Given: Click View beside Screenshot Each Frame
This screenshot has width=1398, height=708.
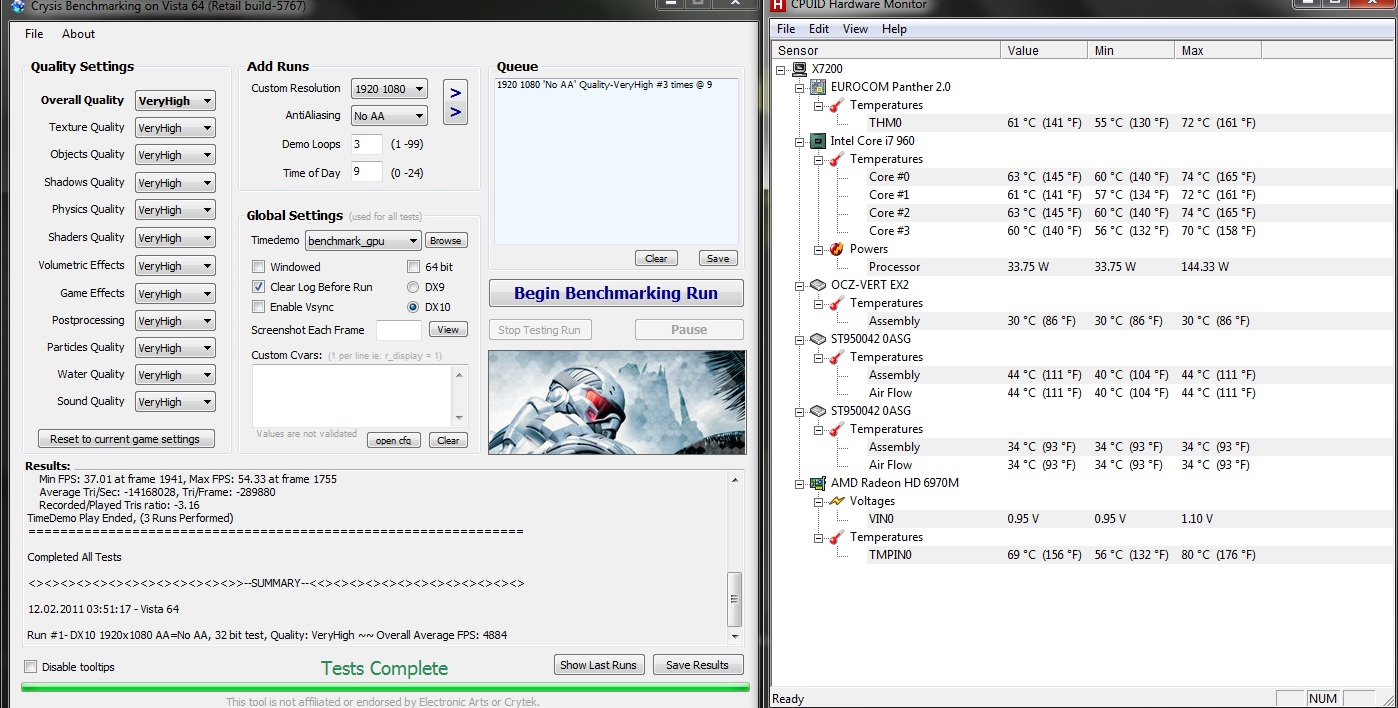Looking at the screenshot, I should [x=448, y=330].
